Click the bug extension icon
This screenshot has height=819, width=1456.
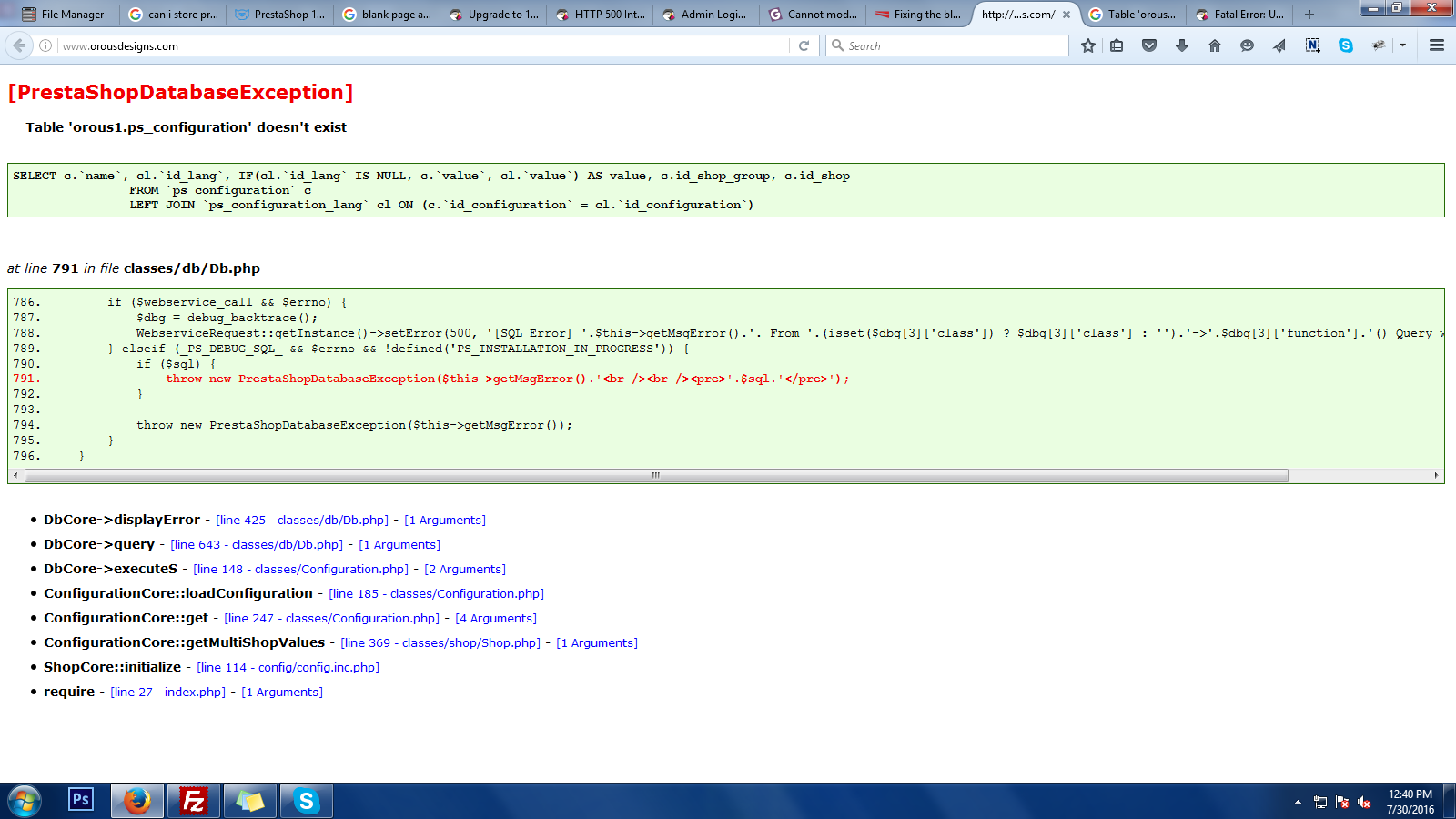tap(1379, 45)
